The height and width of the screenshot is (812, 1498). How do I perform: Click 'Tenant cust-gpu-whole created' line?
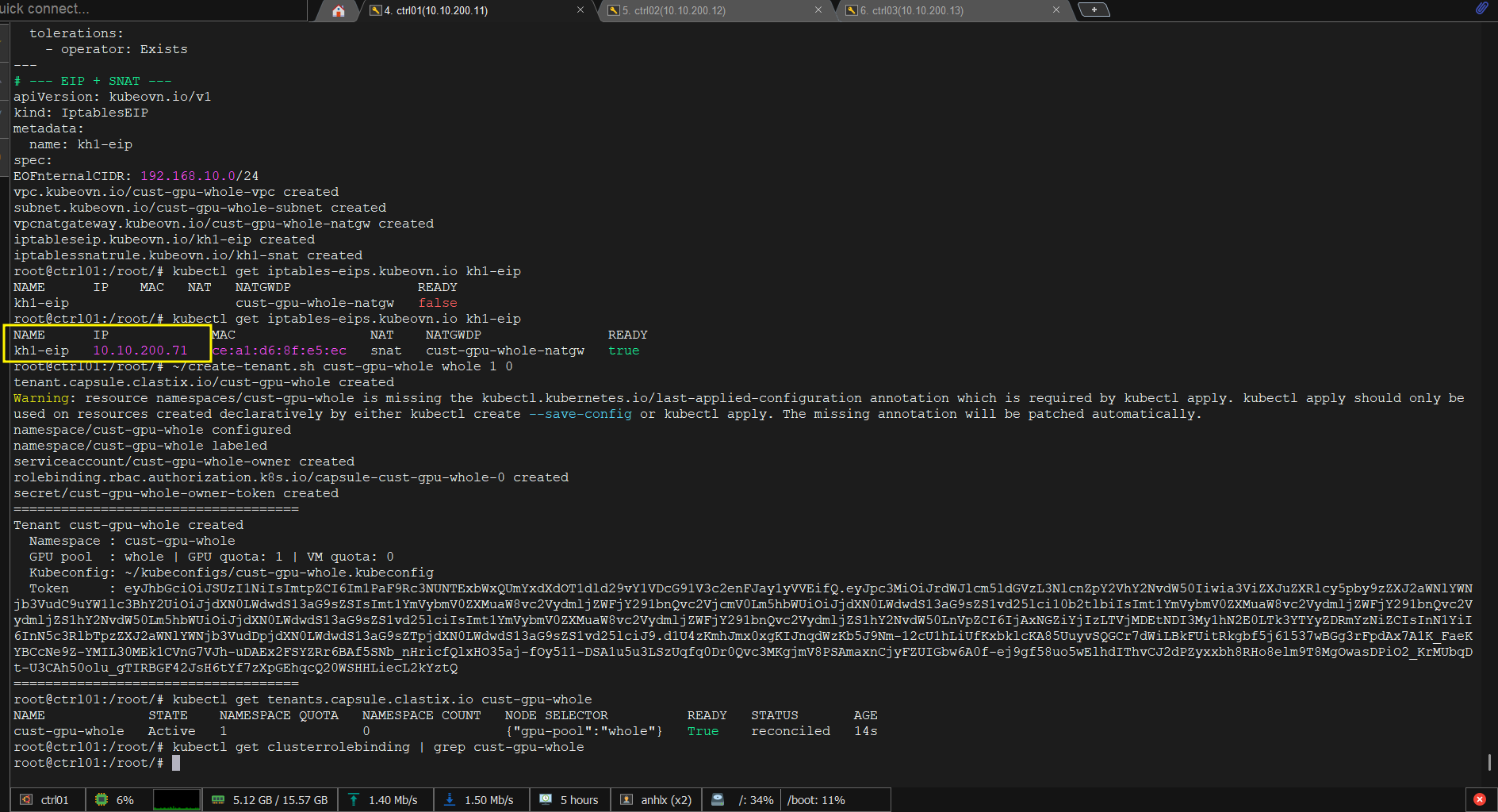coord(128,525)
